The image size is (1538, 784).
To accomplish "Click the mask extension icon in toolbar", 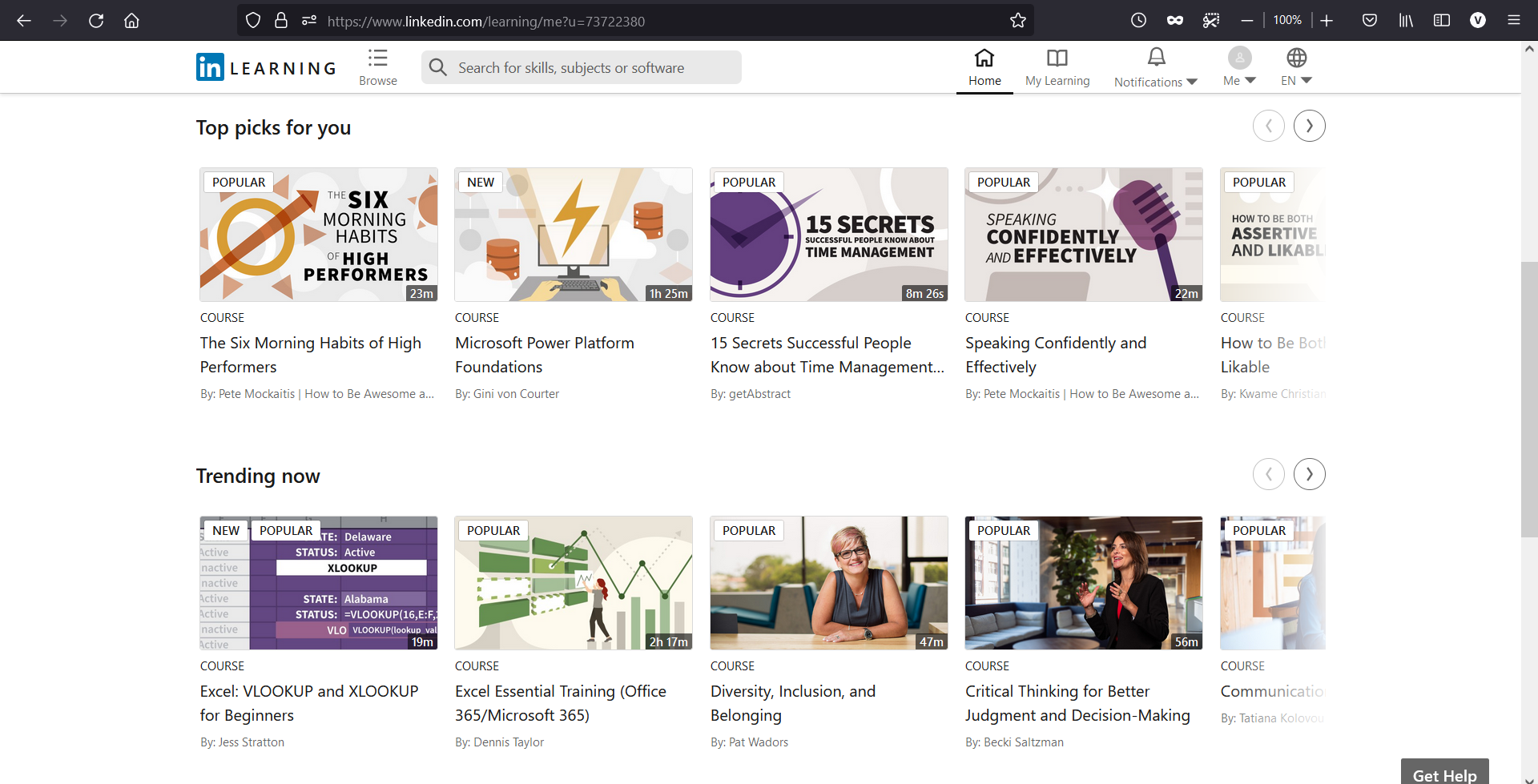I will [1174, 21].
